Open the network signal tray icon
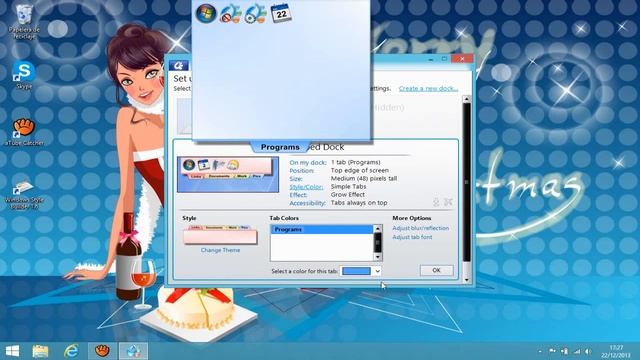Screen dimensions: 640x360 577,351
